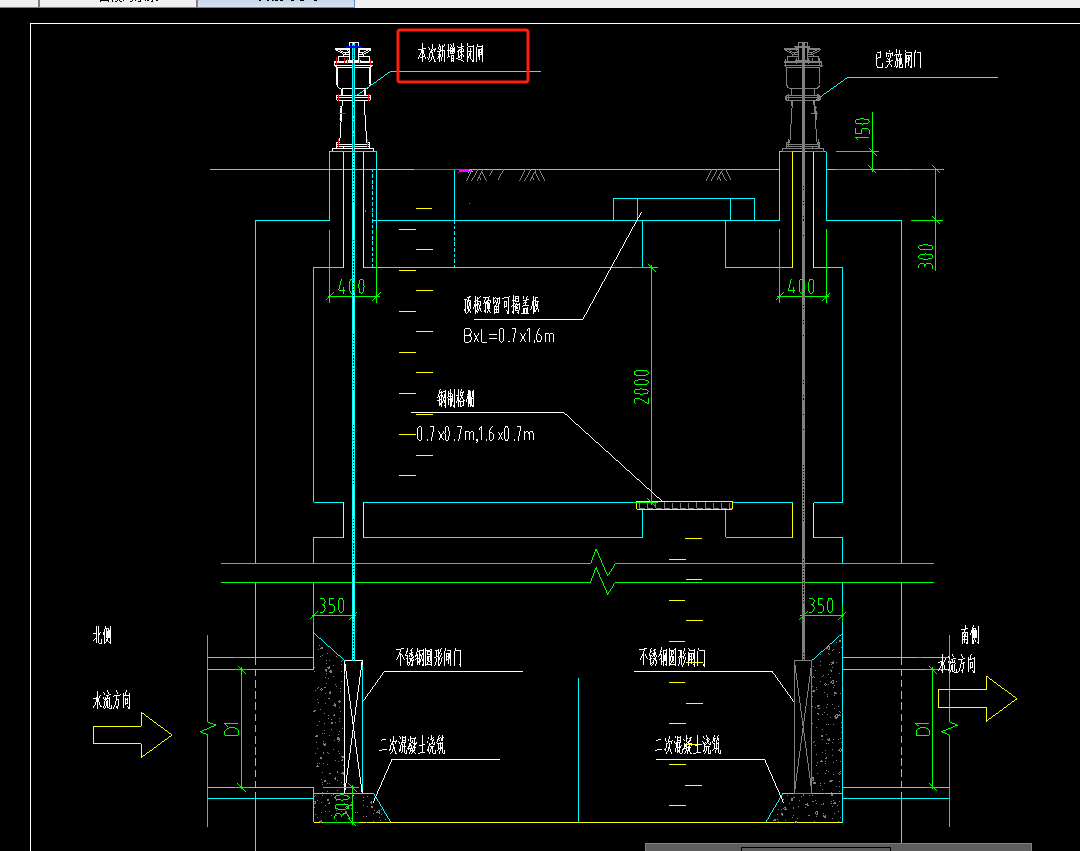1080x851 pixels.
Task: Click the '钢制格栅' label text
Action: pyautogui.click(x=456, y=398)
